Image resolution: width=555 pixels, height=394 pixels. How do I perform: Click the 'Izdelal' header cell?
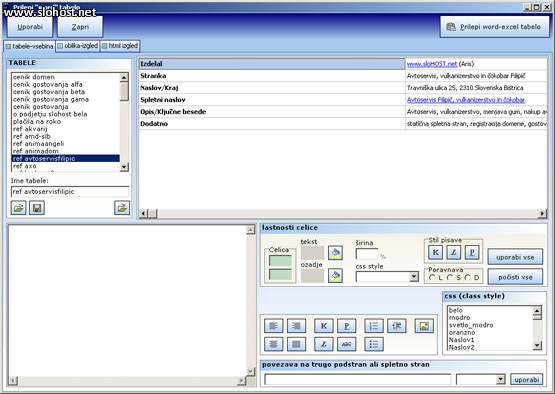click(x=272, y=64)
